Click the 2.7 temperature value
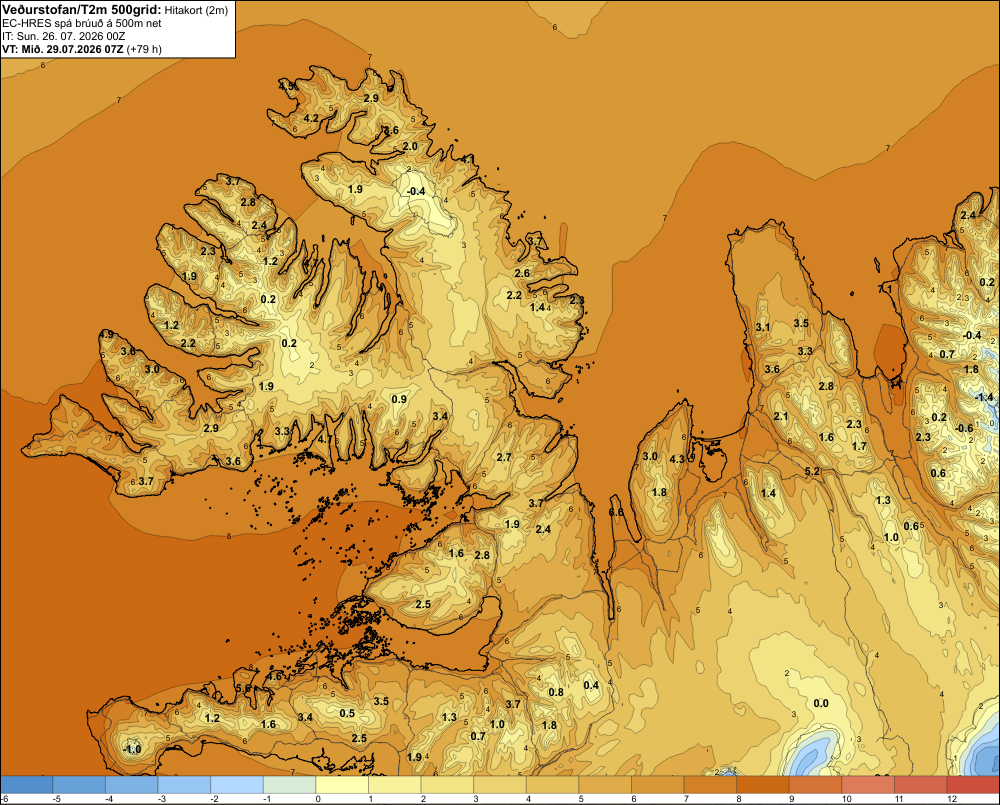 point(504,457)
